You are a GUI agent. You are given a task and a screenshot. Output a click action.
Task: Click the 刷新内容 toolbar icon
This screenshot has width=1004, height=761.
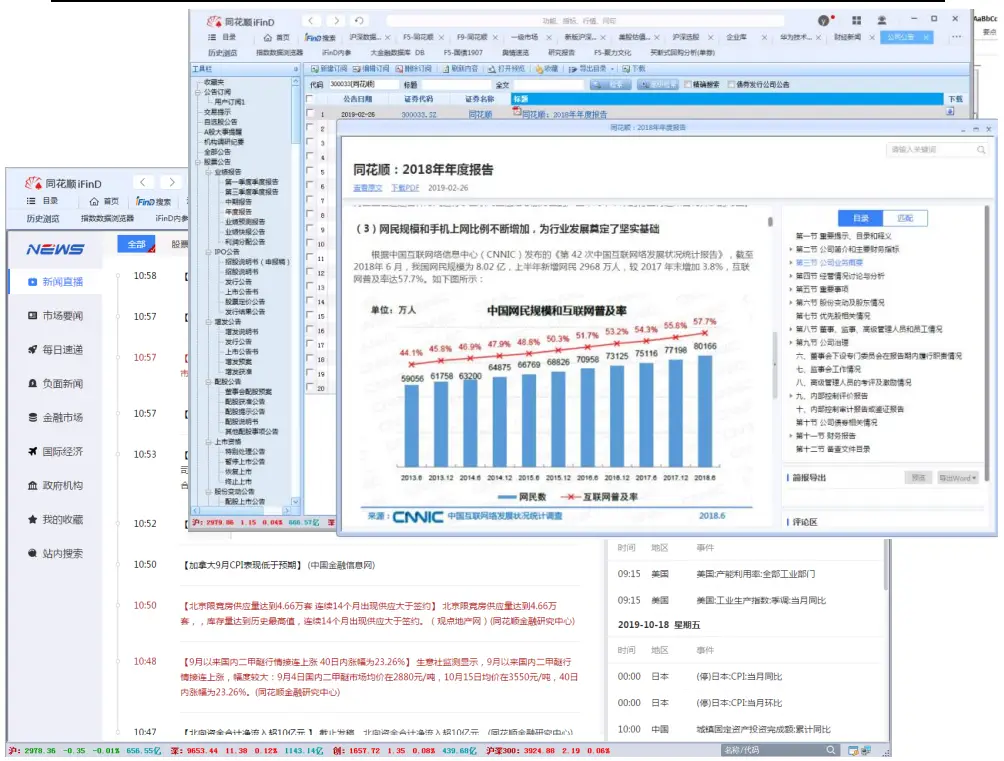click(x=446, y=69)
